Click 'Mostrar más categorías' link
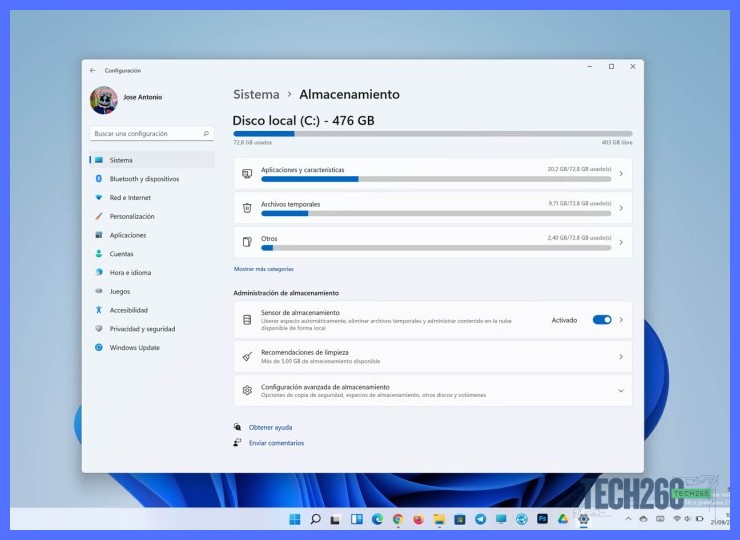740x540 pixels. (264, 269)
